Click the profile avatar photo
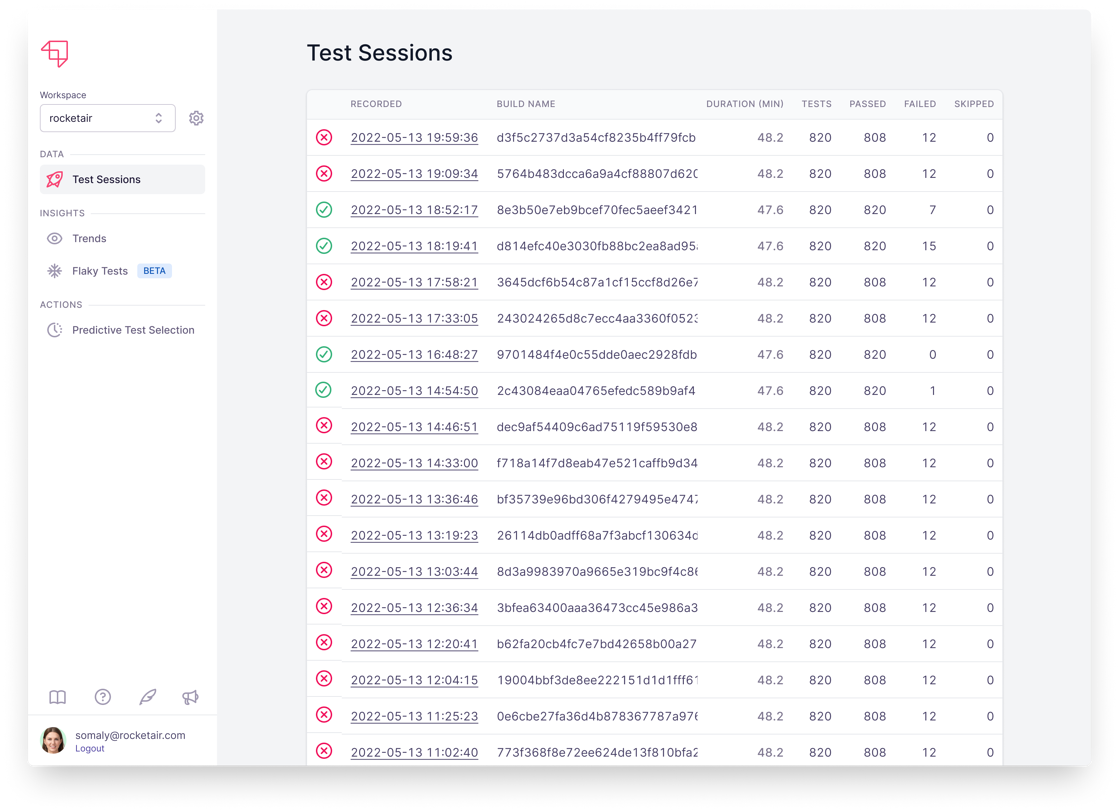 click(52, 740)
